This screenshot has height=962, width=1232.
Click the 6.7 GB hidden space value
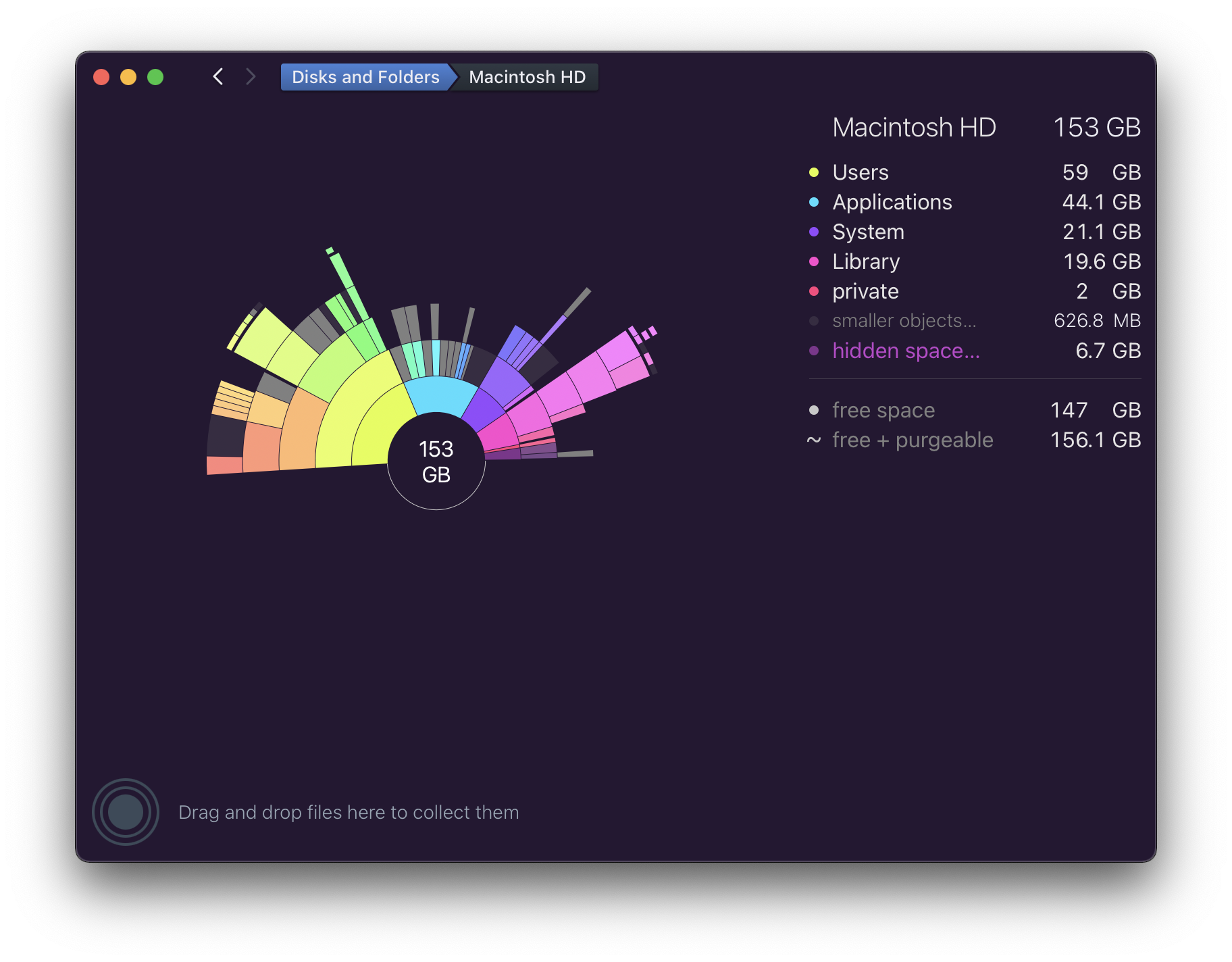tap(1108, 351)
